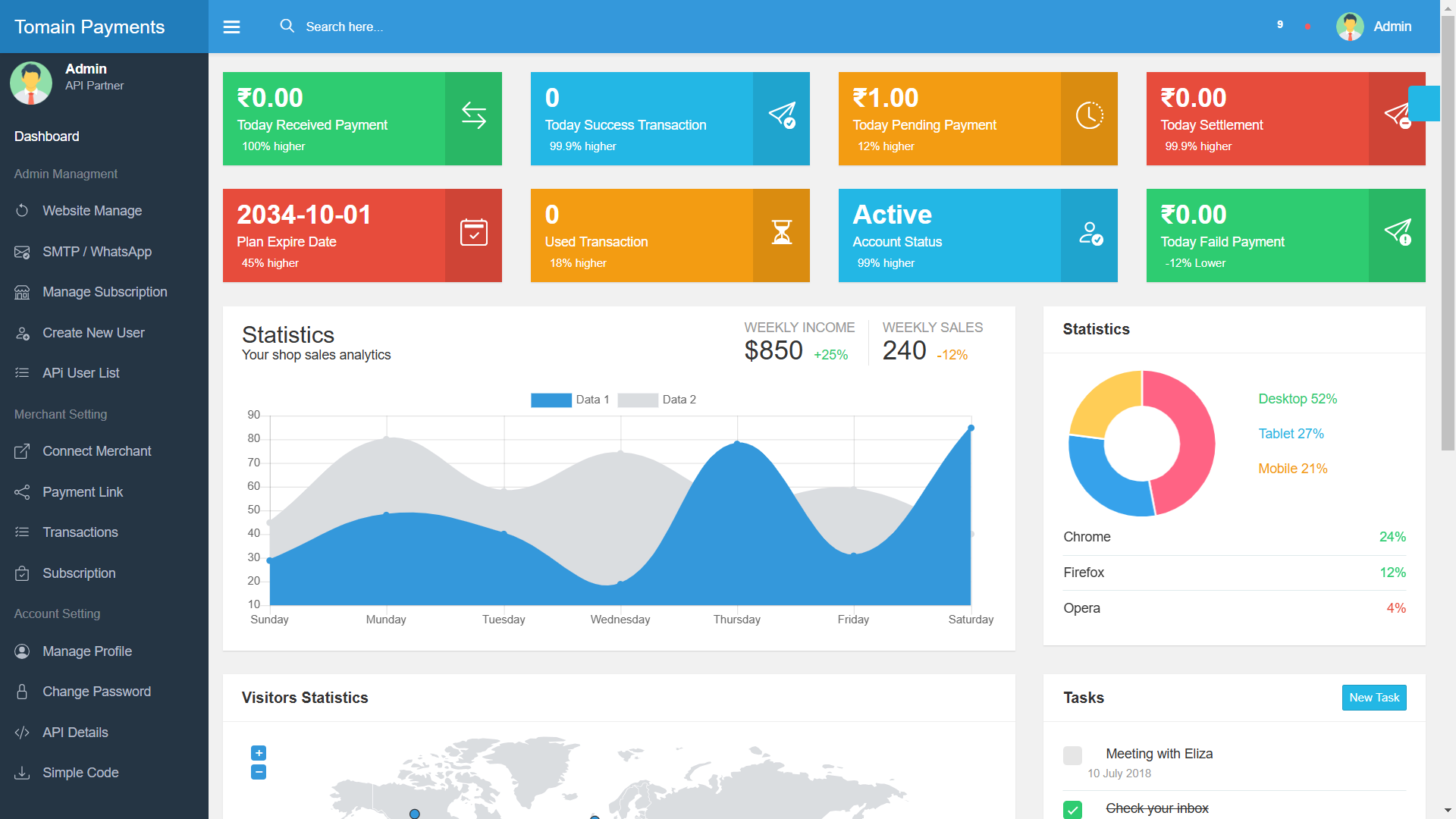The height and width of the screenshot is (819, 1456).
Task: Click the Used Transaction hourglass icon
Action: pos(781,233)
